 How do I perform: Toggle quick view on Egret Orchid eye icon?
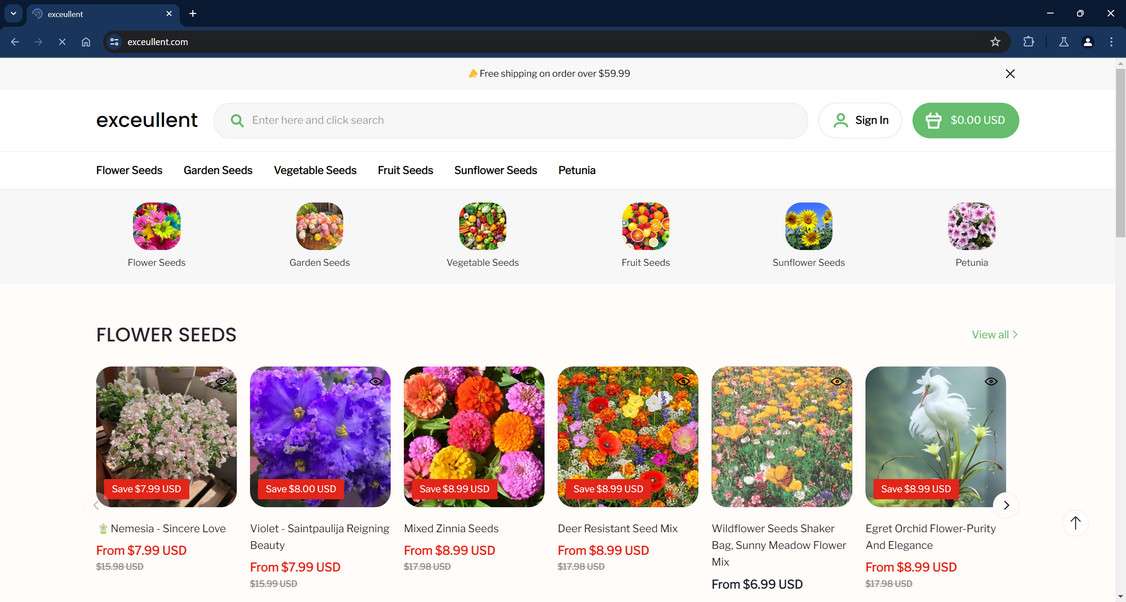coord(991,381)
